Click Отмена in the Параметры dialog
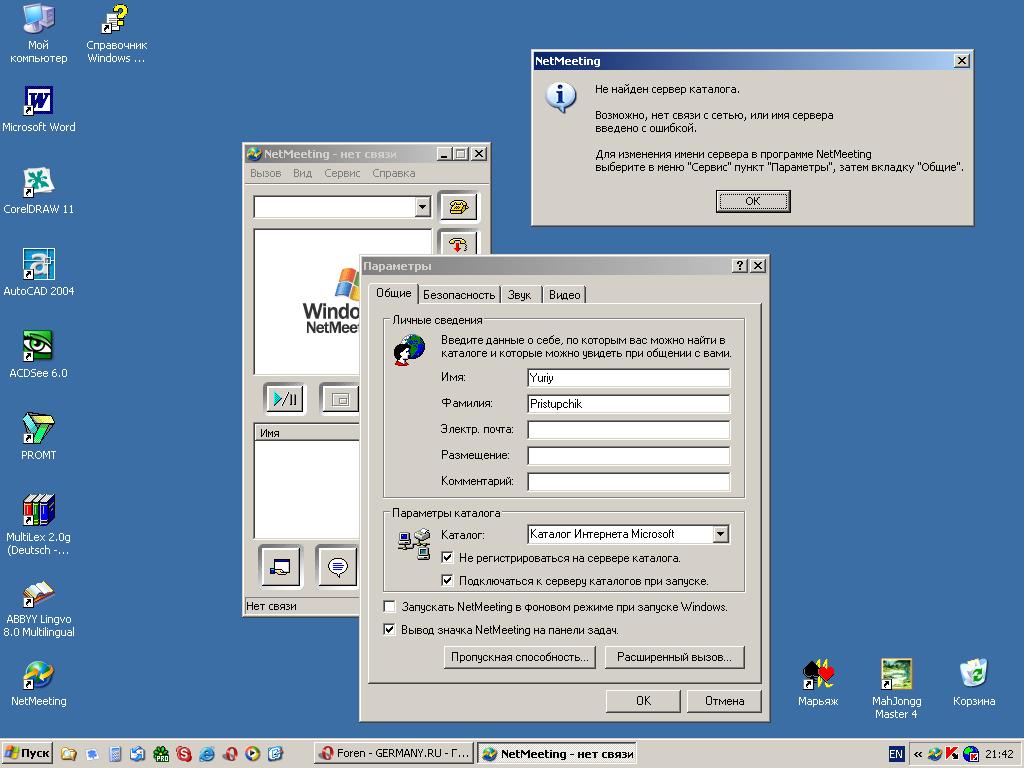The image size is (1024, 768). 724,701
